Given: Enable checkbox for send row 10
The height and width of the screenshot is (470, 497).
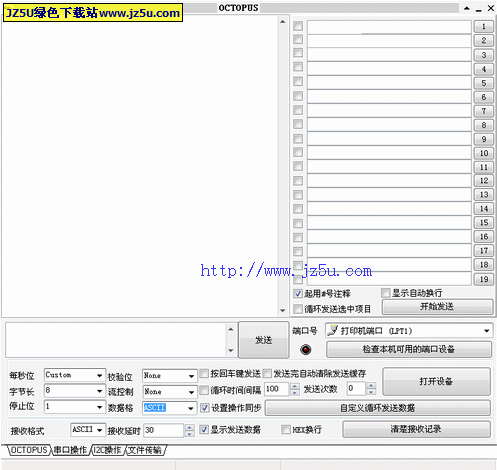Looking at the screenshot, I should (298, 152).
